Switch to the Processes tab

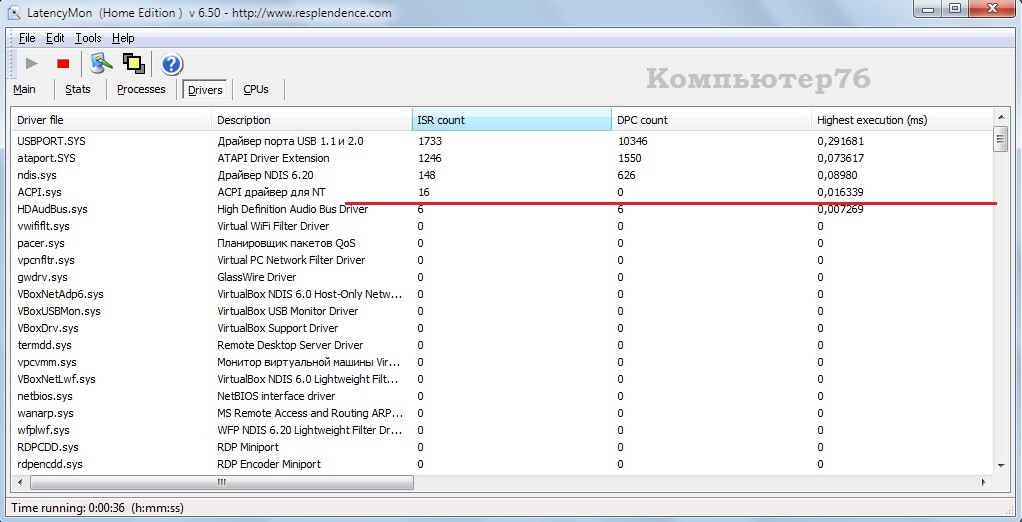[141, 89]
